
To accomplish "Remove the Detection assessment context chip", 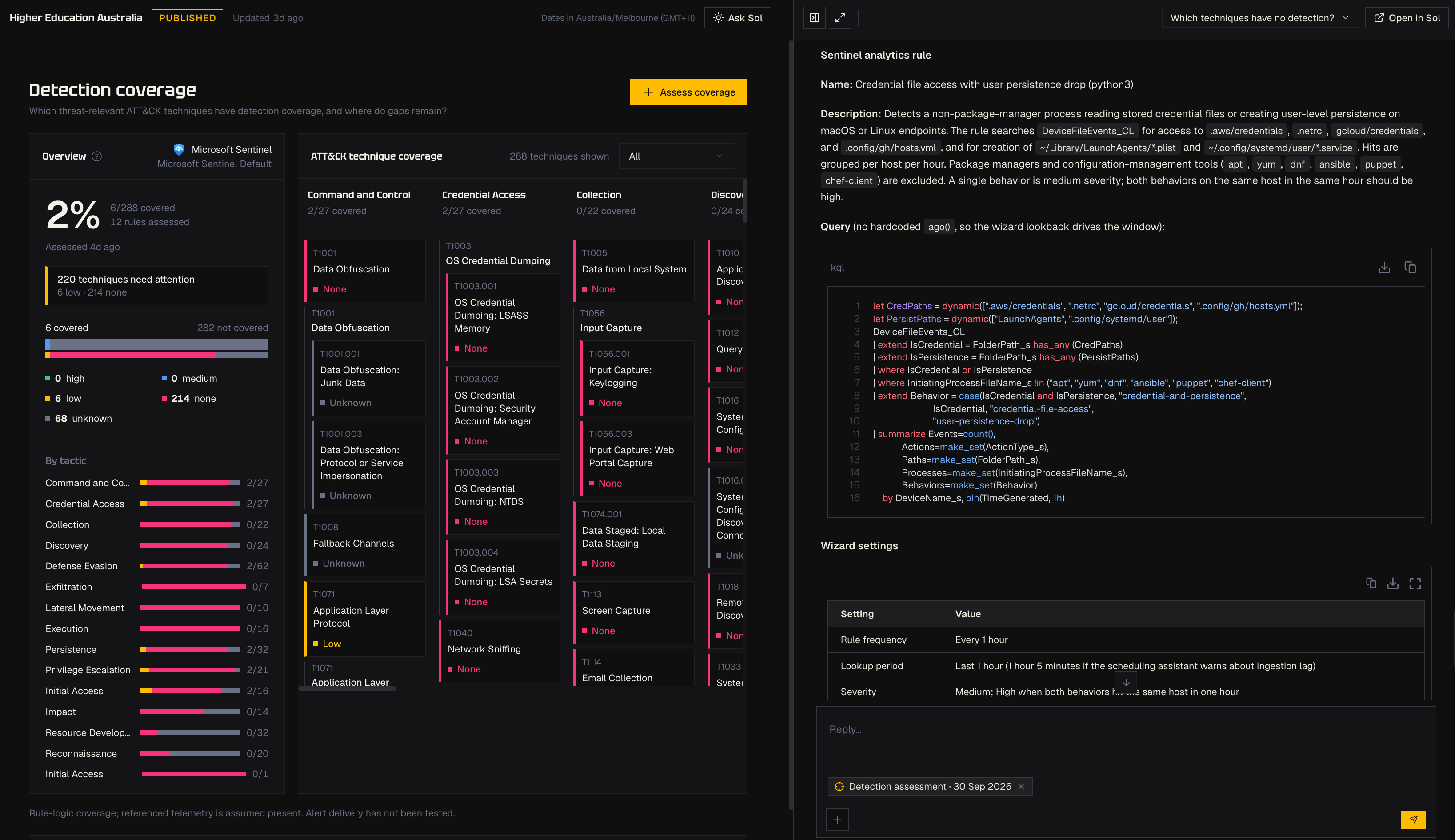I will point(1021,786).
